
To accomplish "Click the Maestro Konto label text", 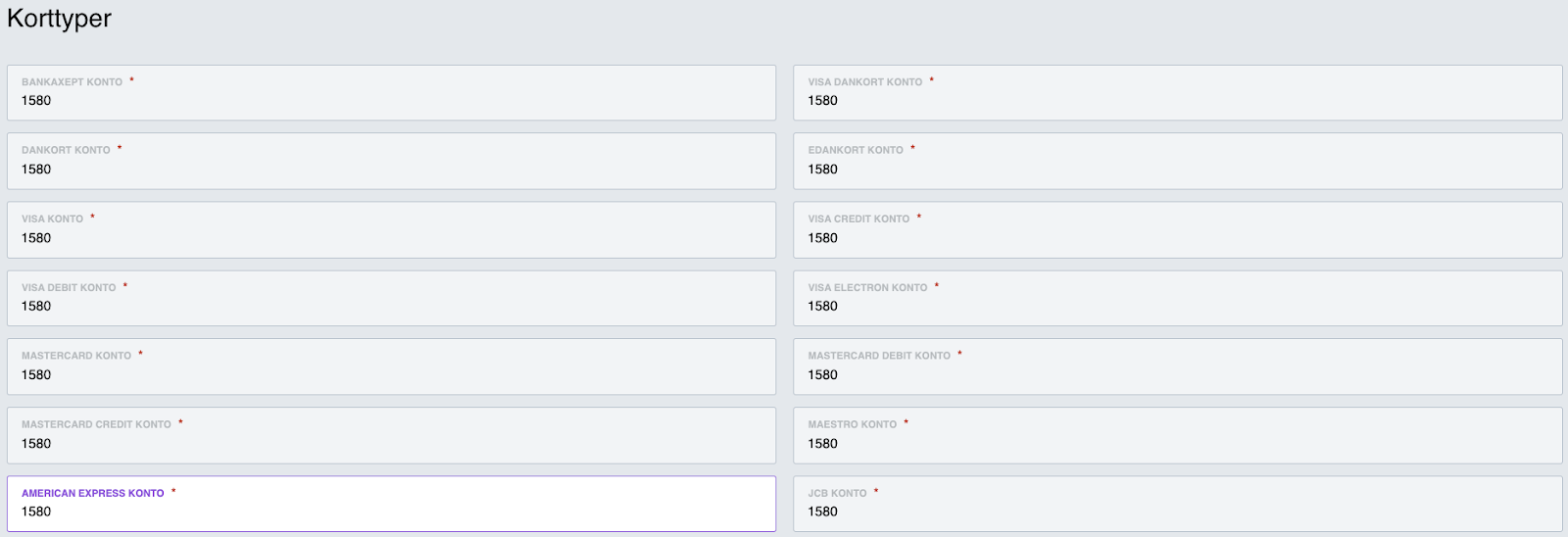I will (x=853, y=425).
